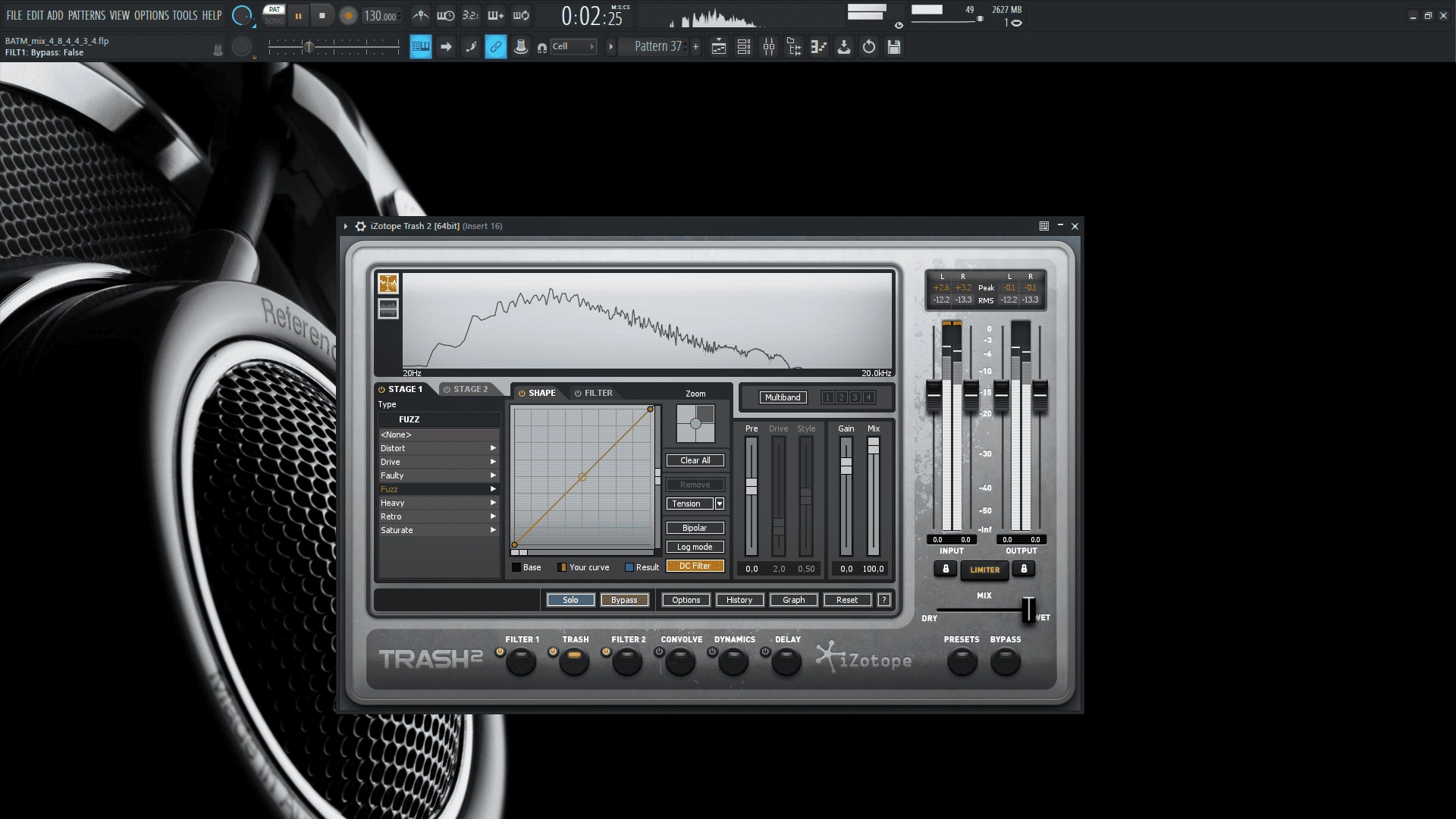Click the undo history circular arrow icon

869,47
